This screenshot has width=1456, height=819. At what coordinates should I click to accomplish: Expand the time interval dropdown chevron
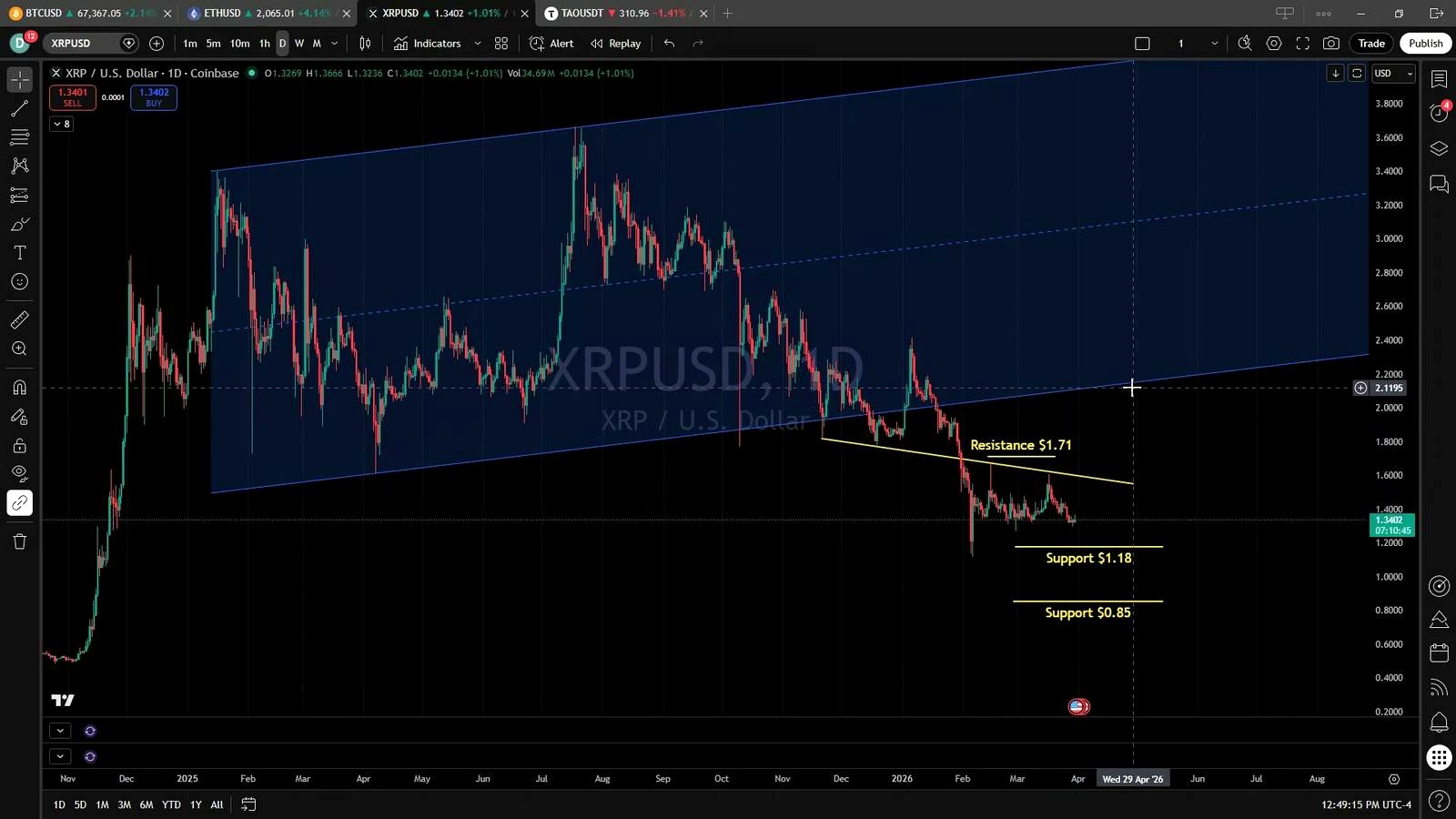[x=334, y=43]
